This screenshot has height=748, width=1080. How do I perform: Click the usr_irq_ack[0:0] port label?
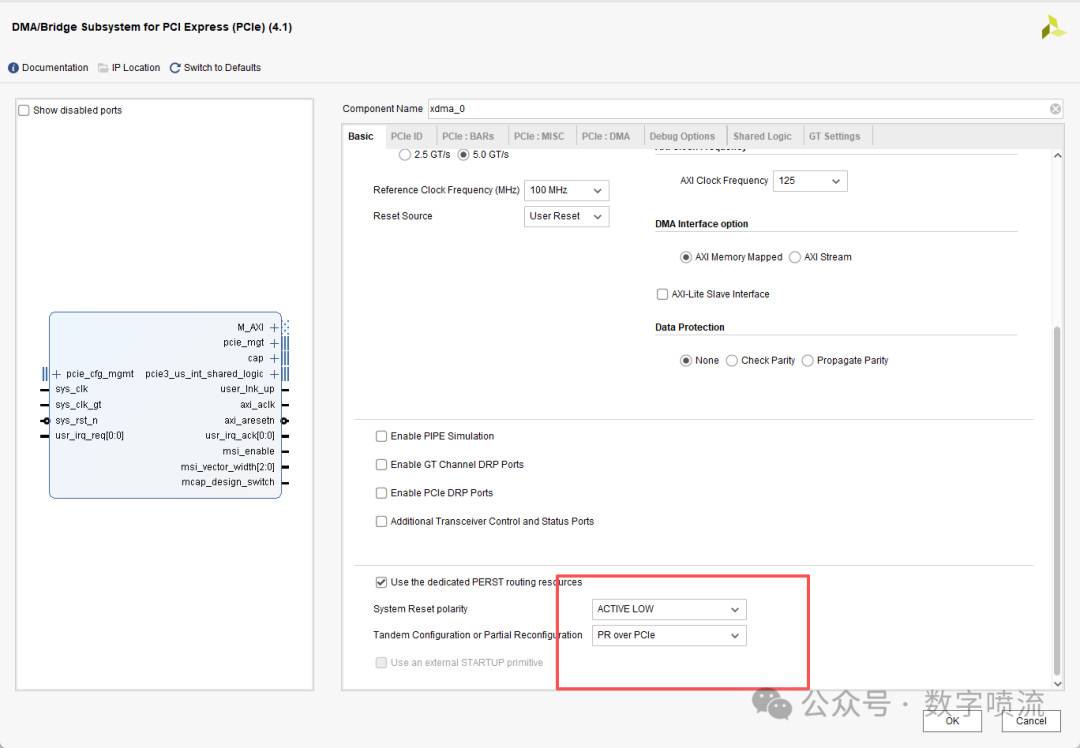(x=240, y=436)
